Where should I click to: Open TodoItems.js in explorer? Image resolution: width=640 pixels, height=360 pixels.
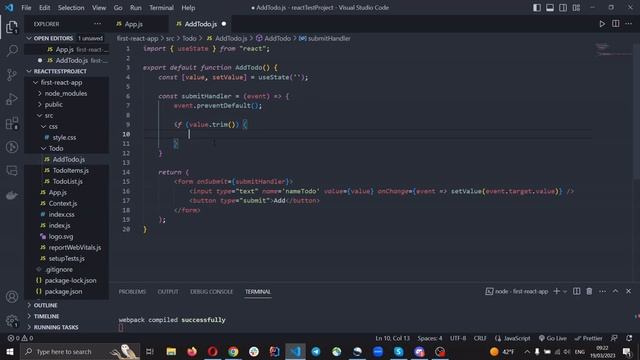pyautogui.click(x=66, y=171)
